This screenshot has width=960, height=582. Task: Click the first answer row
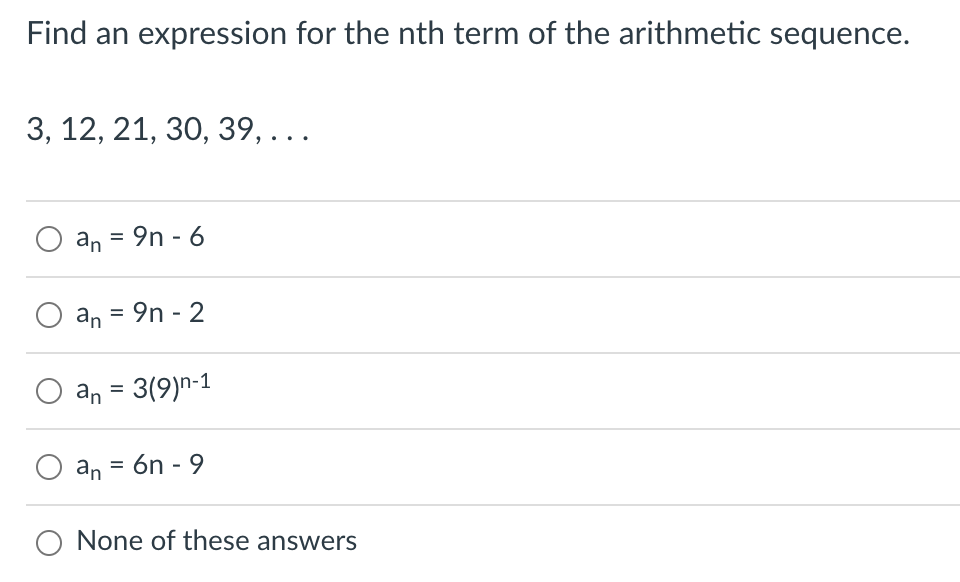tap(480, 237)
